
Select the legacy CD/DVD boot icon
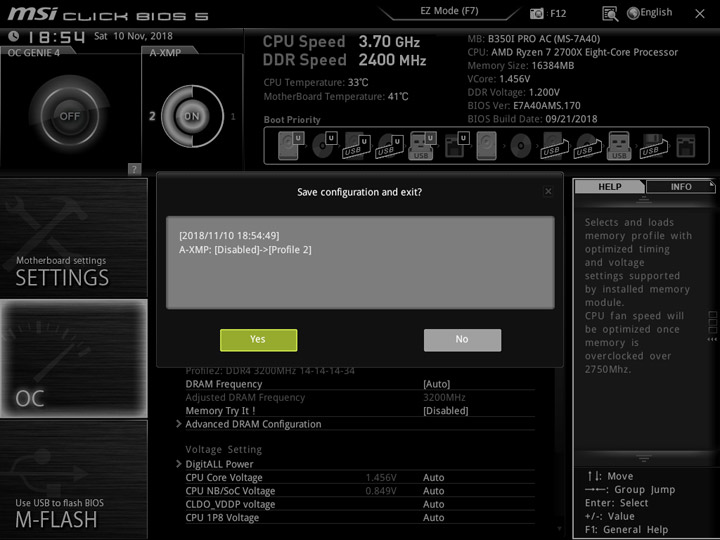click(521, 146)
